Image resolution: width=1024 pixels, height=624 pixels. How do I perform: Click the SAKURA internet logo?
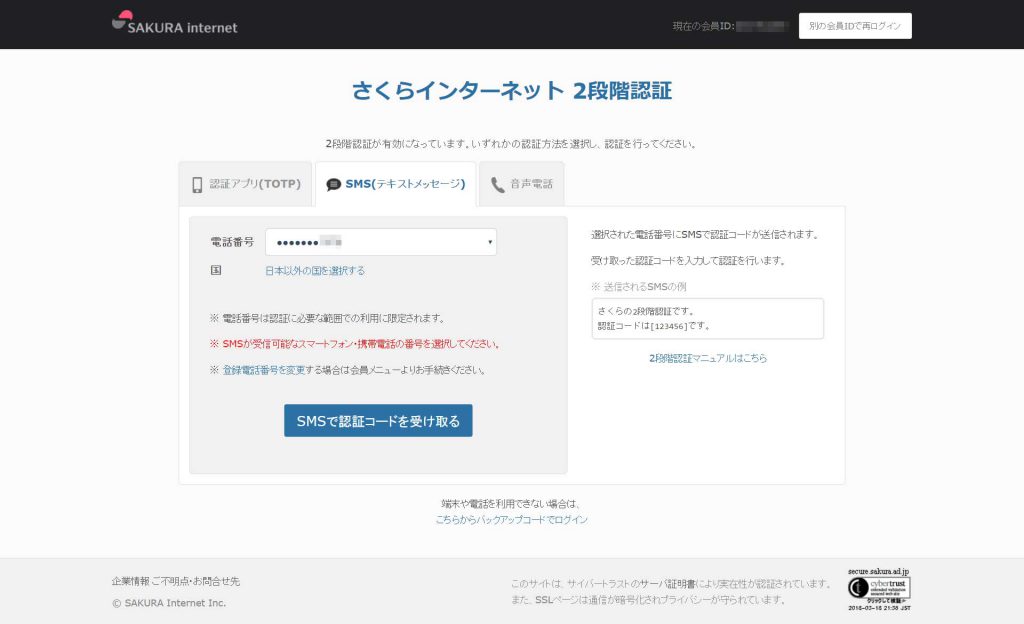(174, 23)
